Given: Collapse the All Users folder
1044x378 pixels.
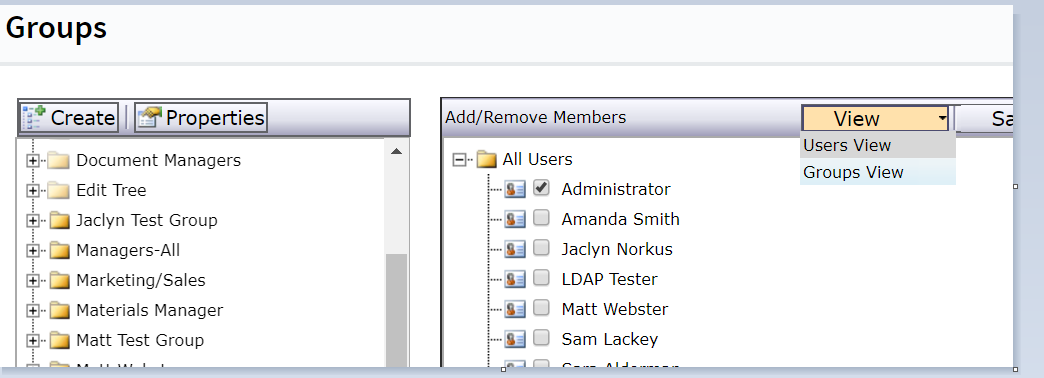Looking at the screenshot, I should [459, 160].
